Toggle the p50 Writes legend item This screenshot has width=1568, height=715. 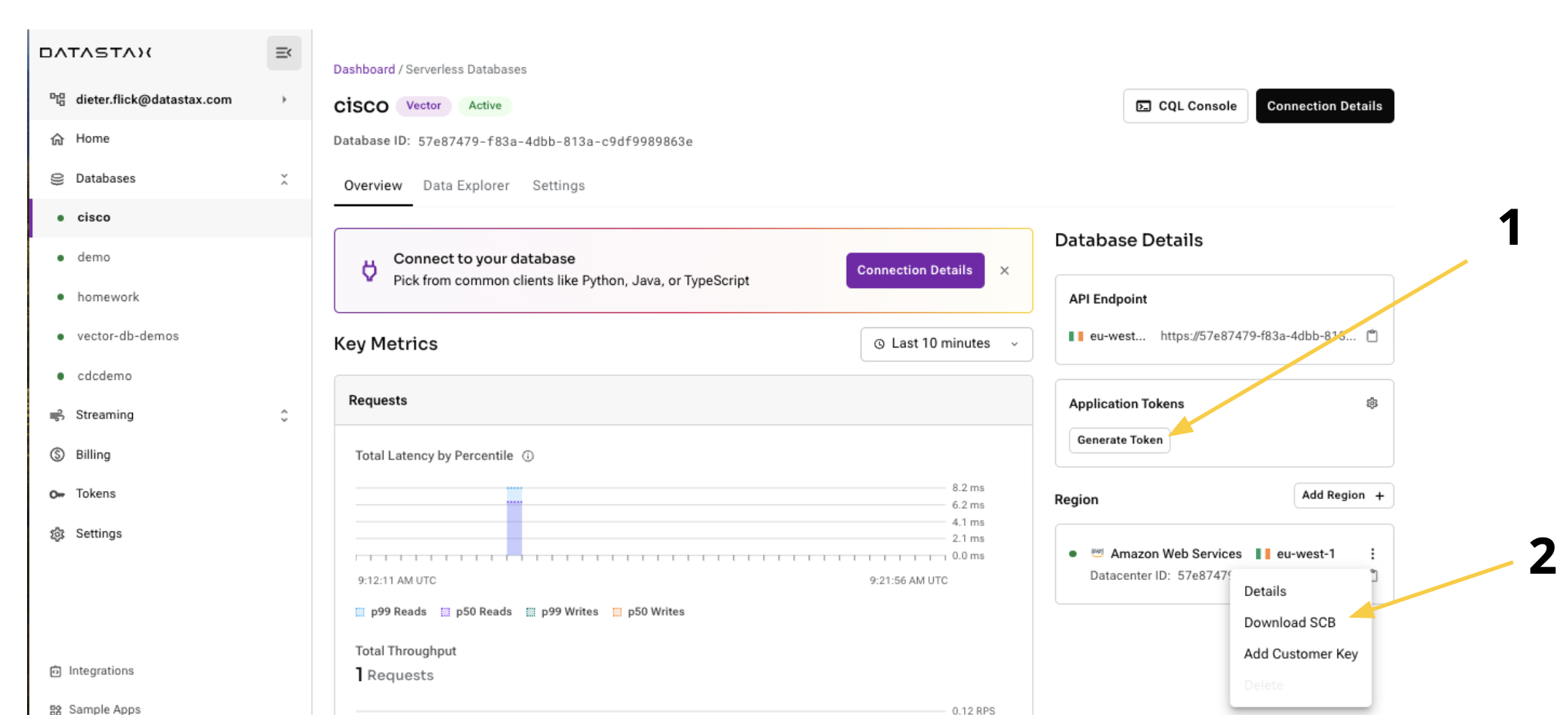[x=648, y=612]
